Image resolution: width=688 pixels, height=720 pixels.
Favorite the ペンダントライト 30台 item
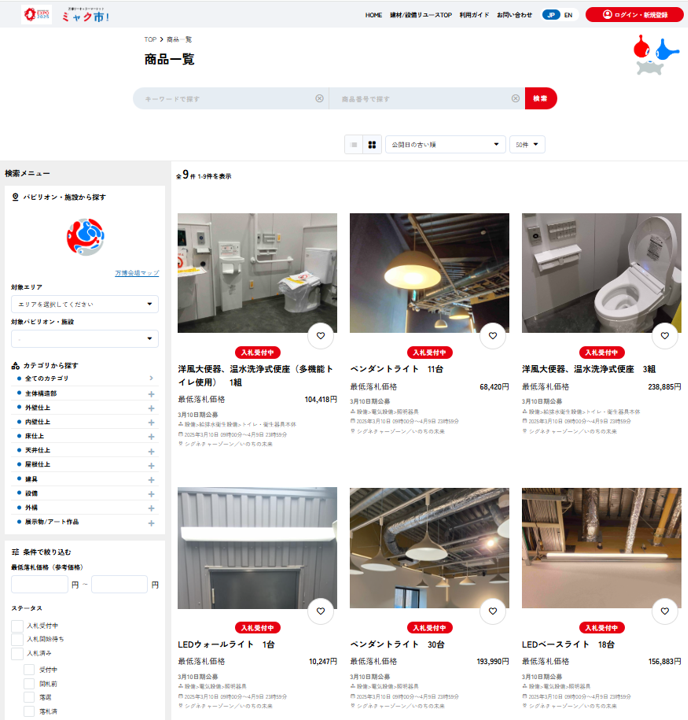[x=493, y=611]
